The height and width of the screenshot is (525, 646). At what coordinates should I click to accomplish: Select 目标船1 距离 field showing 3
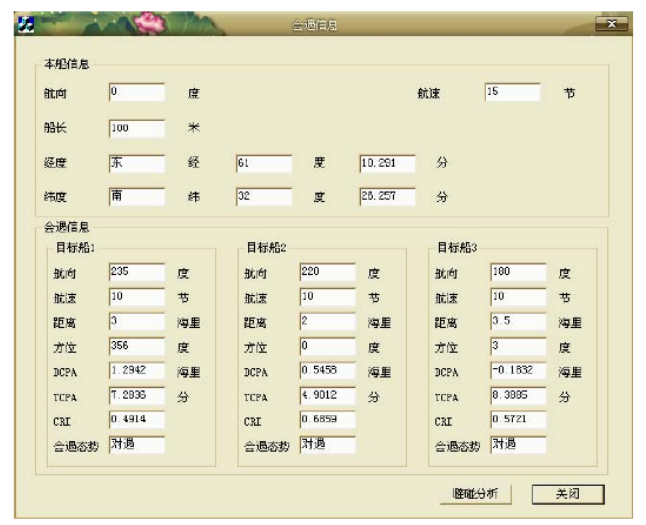pyautogui.click(x=137, y=321)
